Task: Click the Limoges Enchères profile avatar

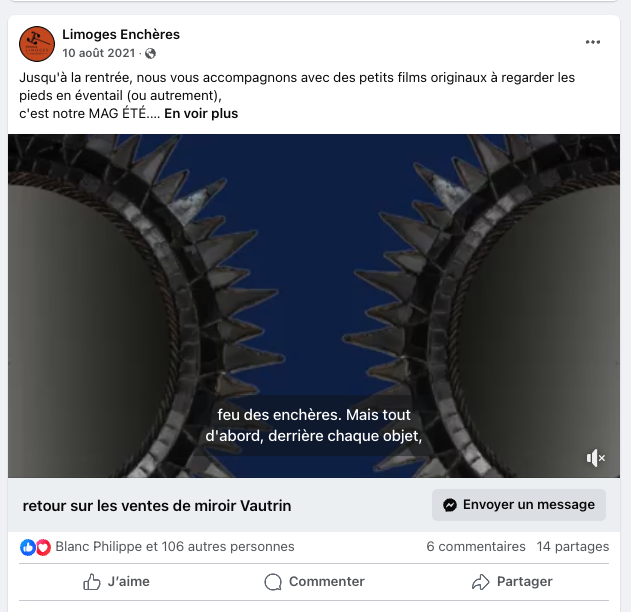Action: (x=37, y=43)
